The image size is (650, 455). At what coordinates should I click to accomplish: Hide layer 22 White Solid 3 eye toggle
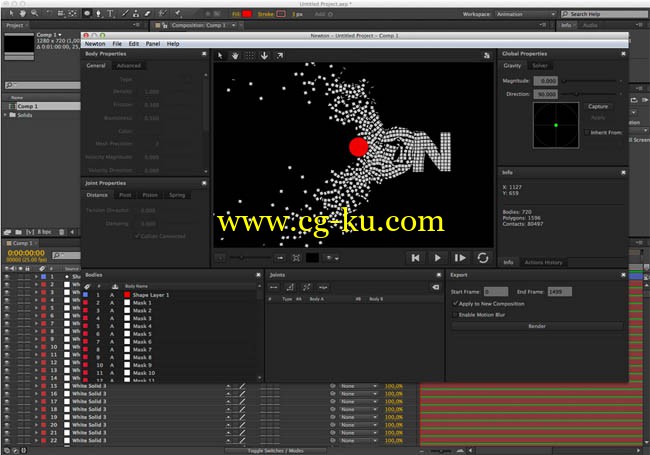click(x=7, y=440)
